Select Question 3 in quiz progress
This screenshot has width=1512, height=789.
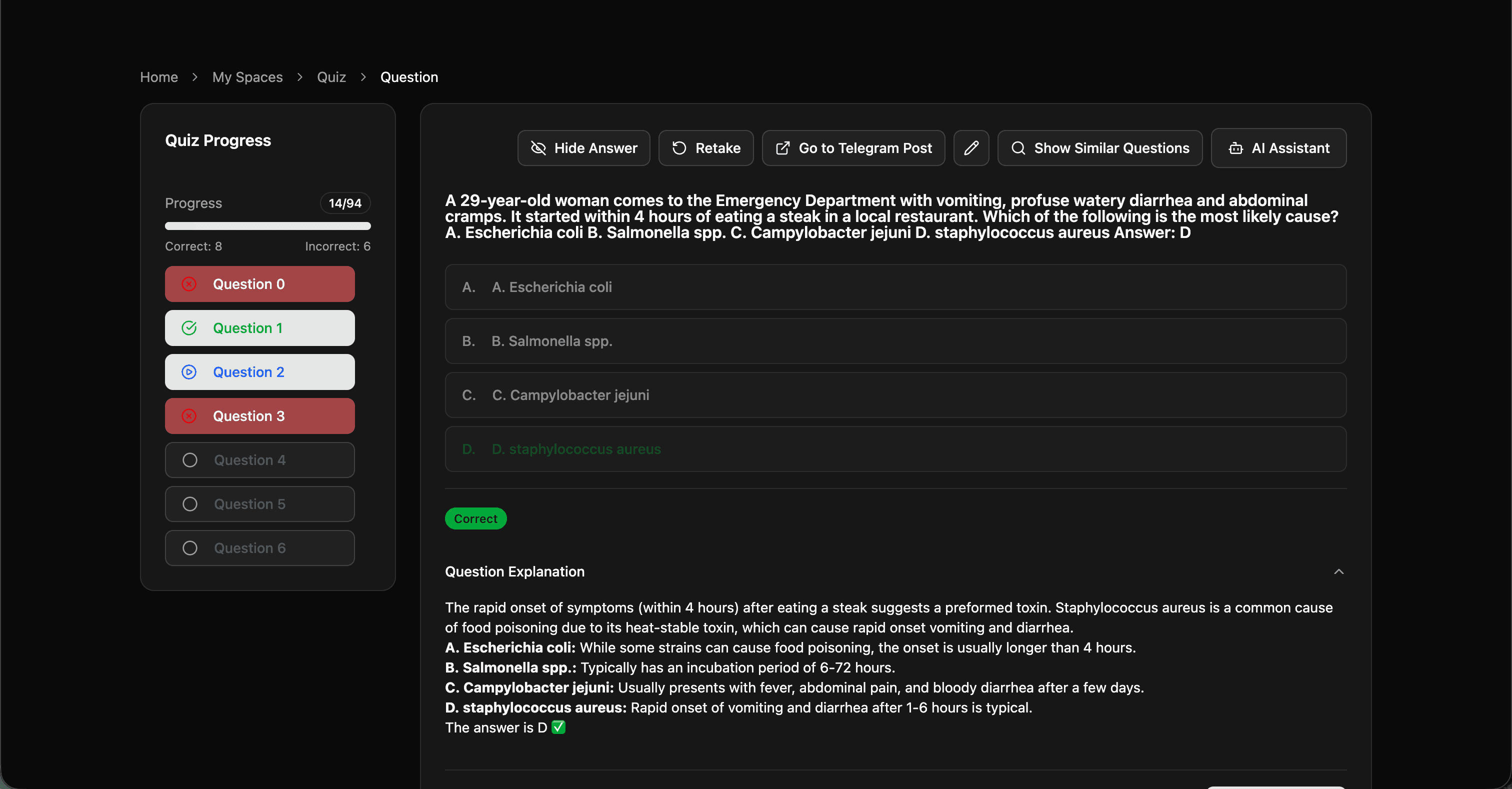tap(259, 416)
